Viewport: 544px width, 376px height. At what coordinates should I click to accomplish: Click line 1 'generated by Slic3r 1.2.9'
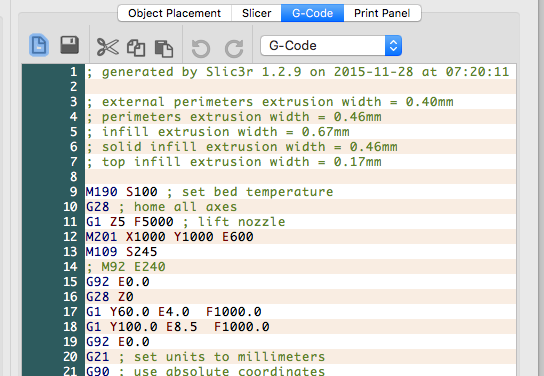tap(298, 72)
